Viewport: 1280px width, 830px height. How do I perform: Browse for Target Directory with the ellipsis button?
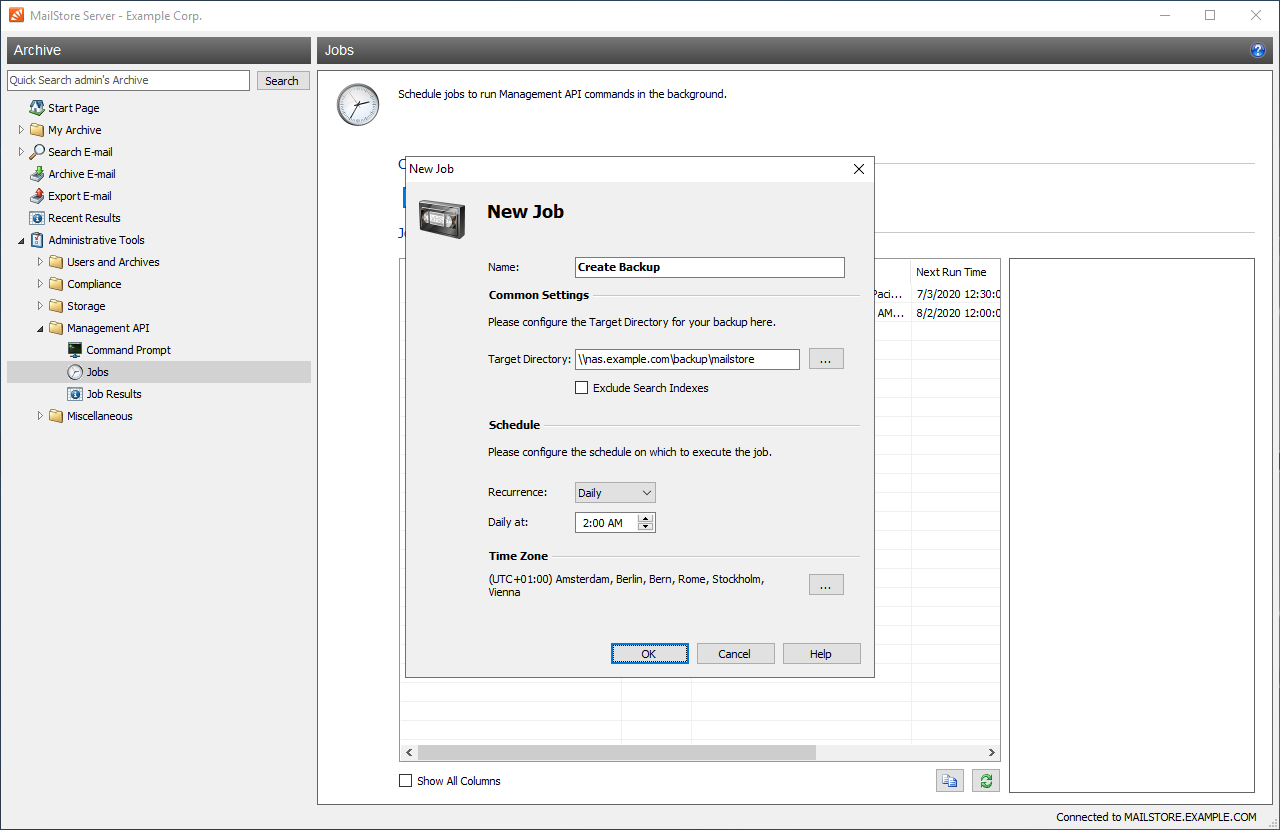(x=826, y=359)
